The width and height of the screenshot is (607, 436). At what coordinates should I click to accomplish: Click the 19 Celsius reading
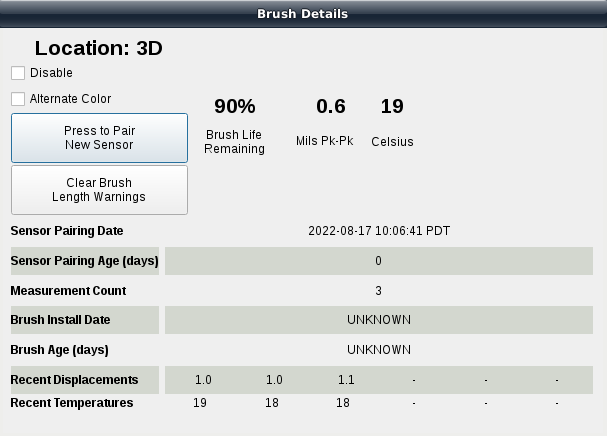pyautogui.click(x=392, y=106)
